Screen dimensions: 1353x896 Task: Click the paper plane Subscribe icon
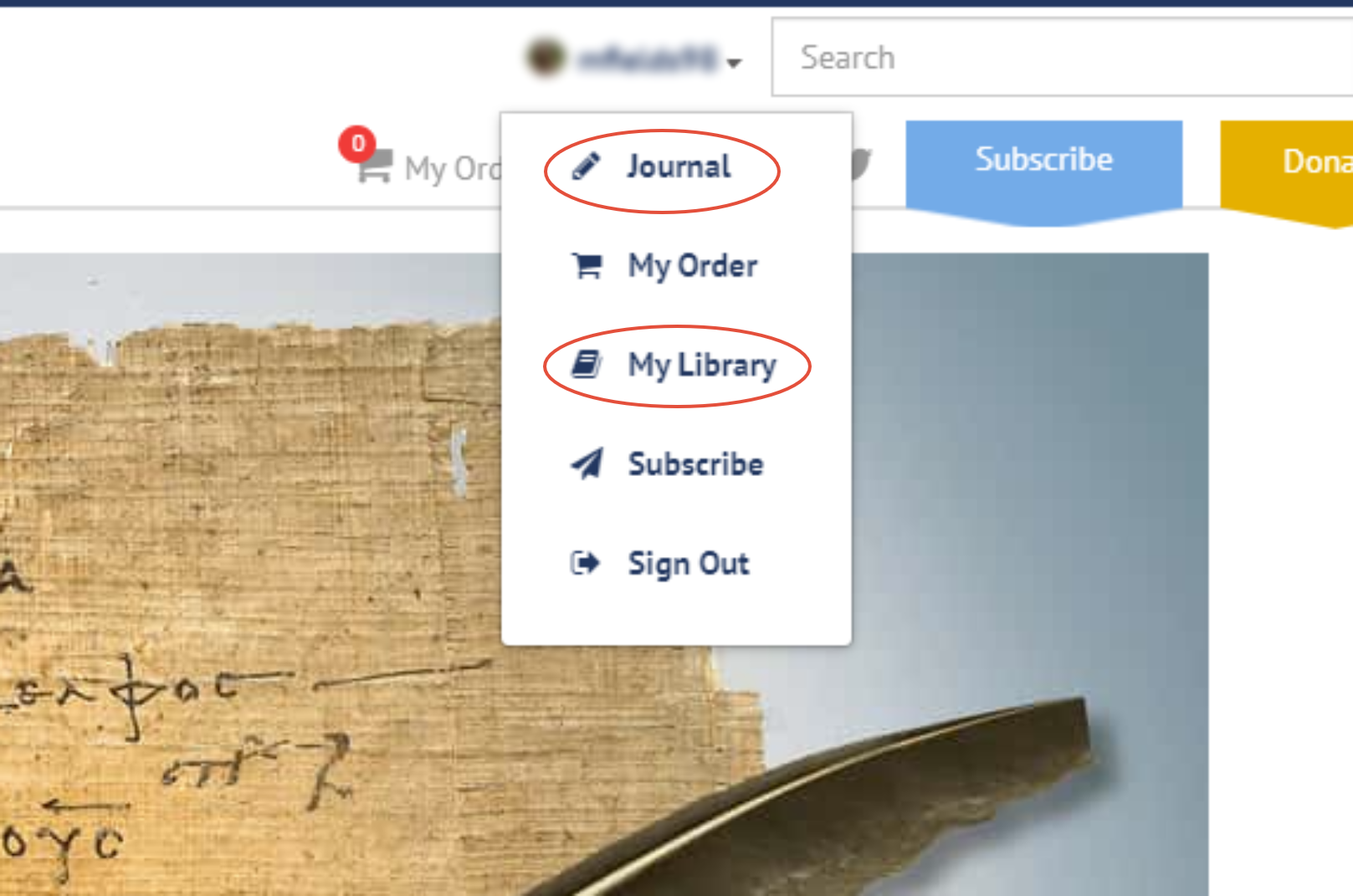click(x=587, y=463)
